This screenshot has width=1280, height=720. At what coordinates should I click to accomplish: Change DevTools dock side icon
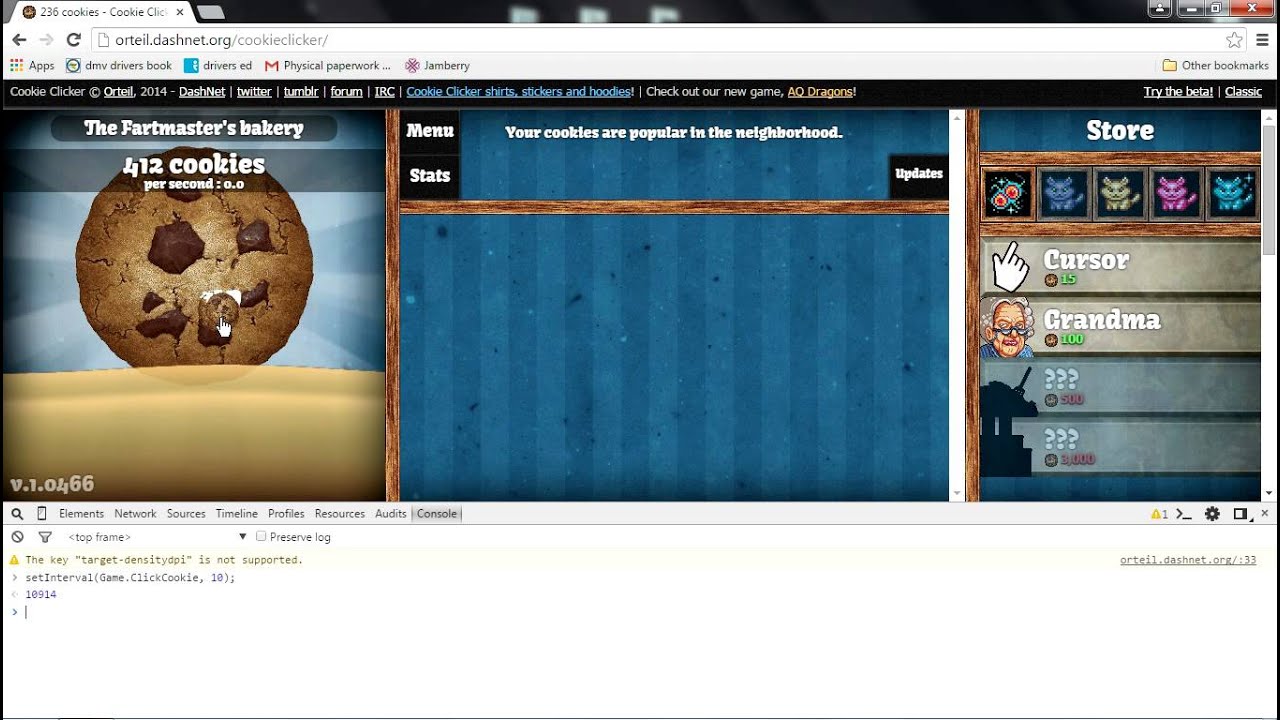1240,514
